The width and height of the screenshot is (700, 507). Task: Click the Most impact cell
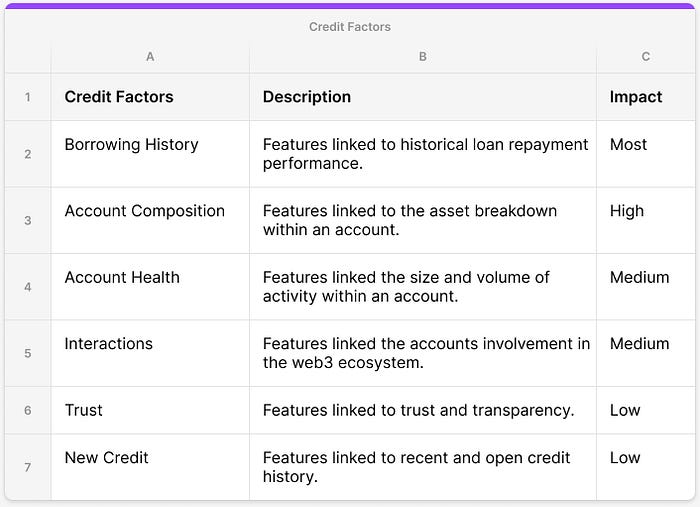coord(629,145)
